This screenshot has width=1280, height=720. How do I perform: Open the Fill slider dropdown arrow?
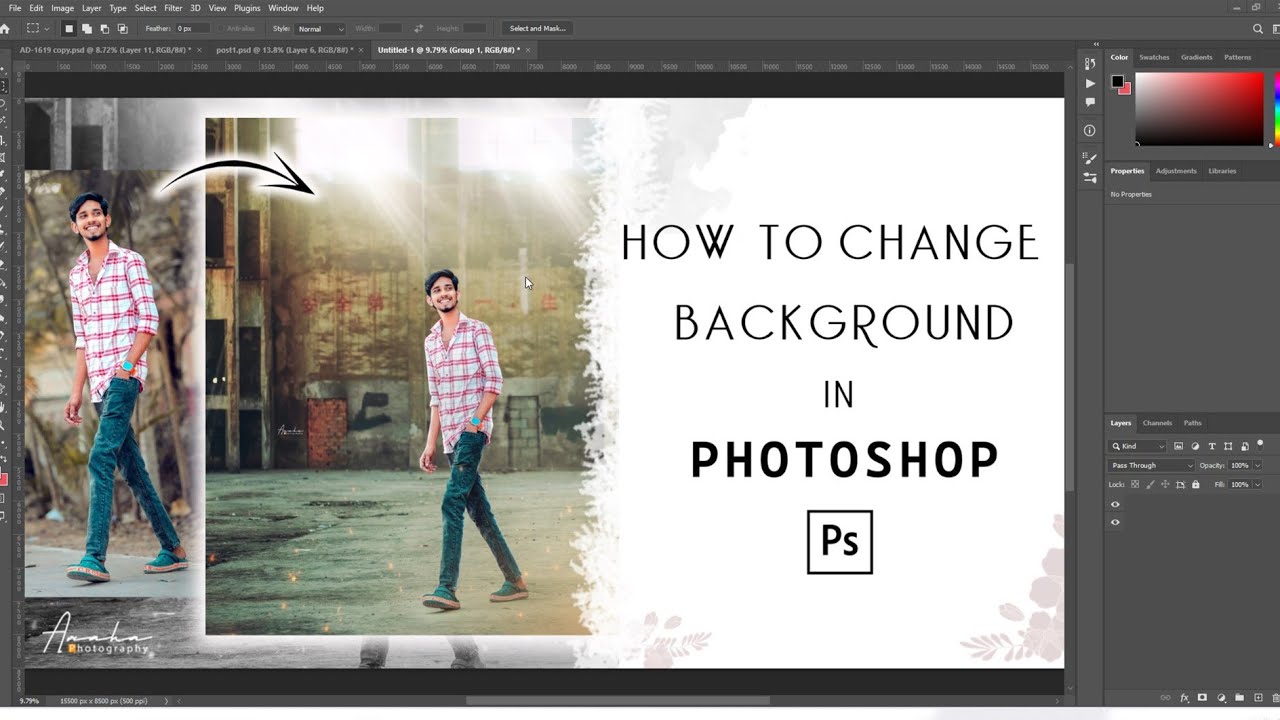[1257, 484]
